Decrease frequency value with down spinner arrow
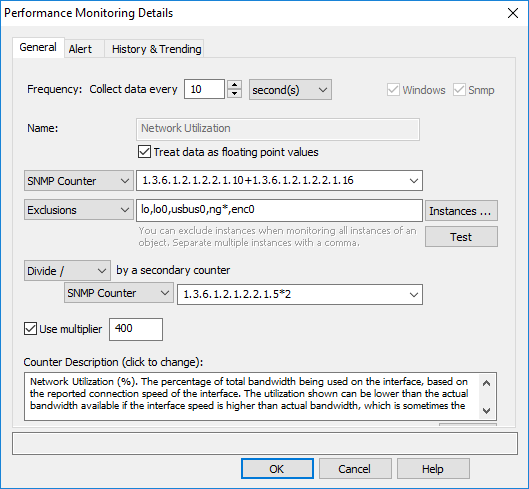The height and width of the screenshot is (489, 529). 234,93
